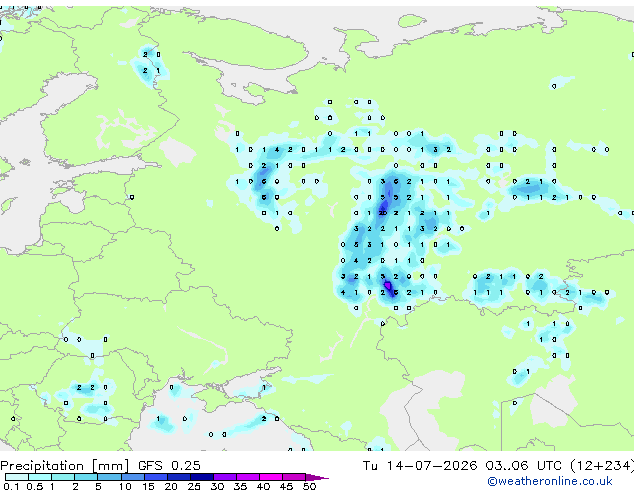The width and height of the screenshot is (634, 490).
Task: Select the 40–45 mm magenta swatch
Action: pos(271,477)
